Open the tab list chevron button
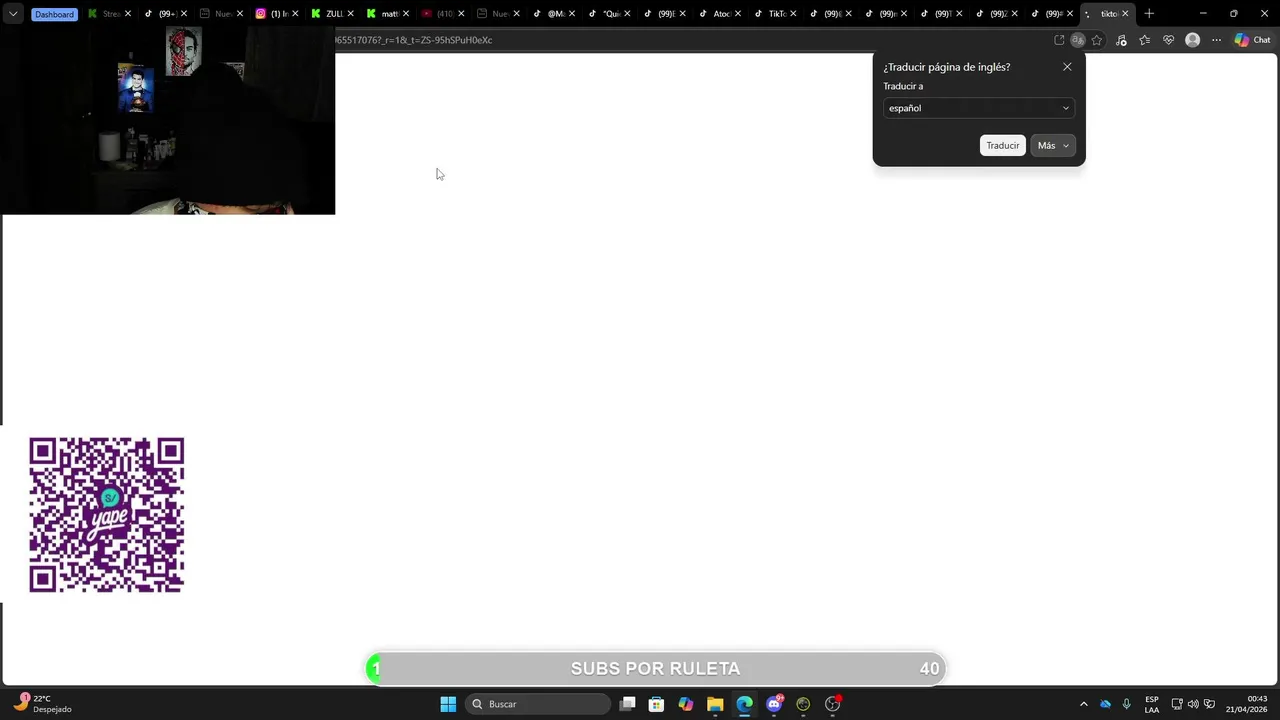 pos(13,14)
